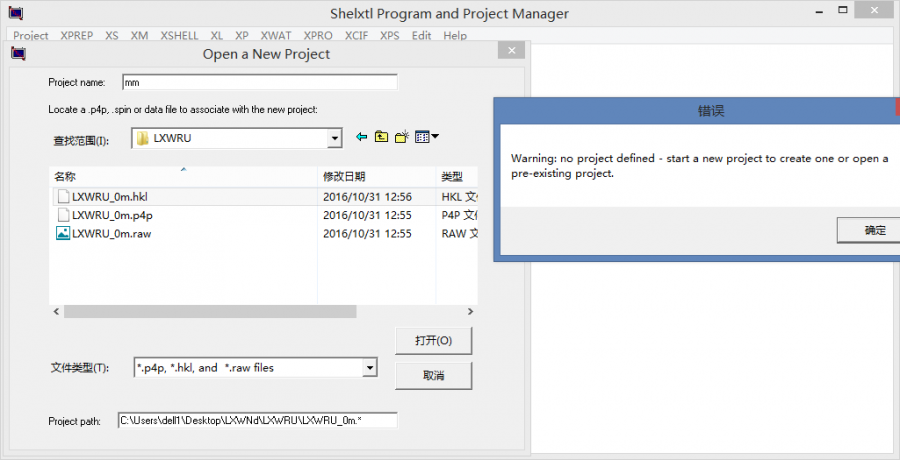Click the Shelxtl app icon in main title bar
Viewport: 900px width, 460px height.
tap(13, 13)
